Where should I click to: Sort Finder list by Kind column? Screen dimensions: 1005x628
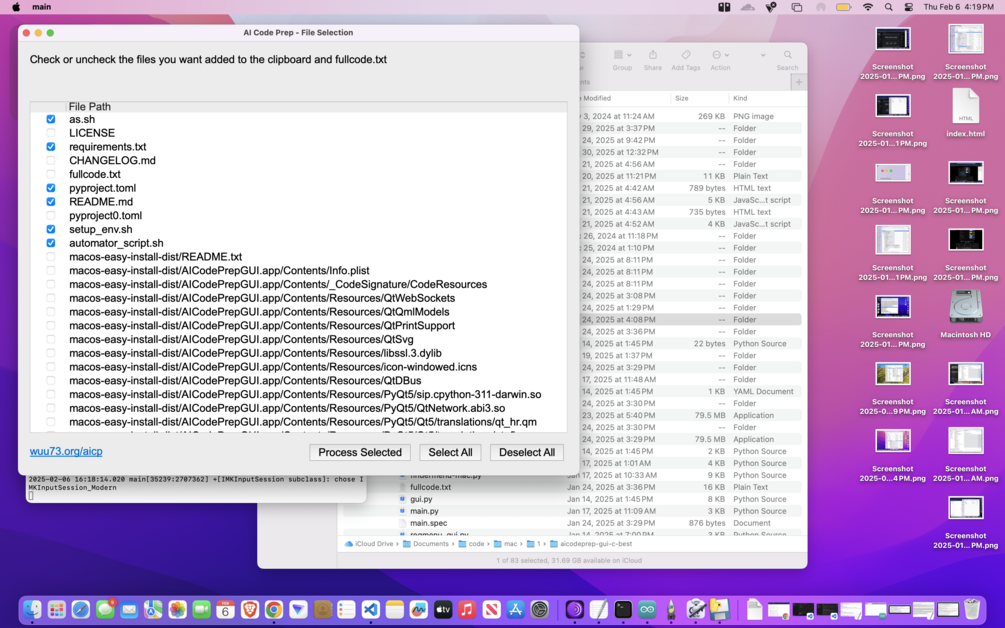[x=740, y=98]
